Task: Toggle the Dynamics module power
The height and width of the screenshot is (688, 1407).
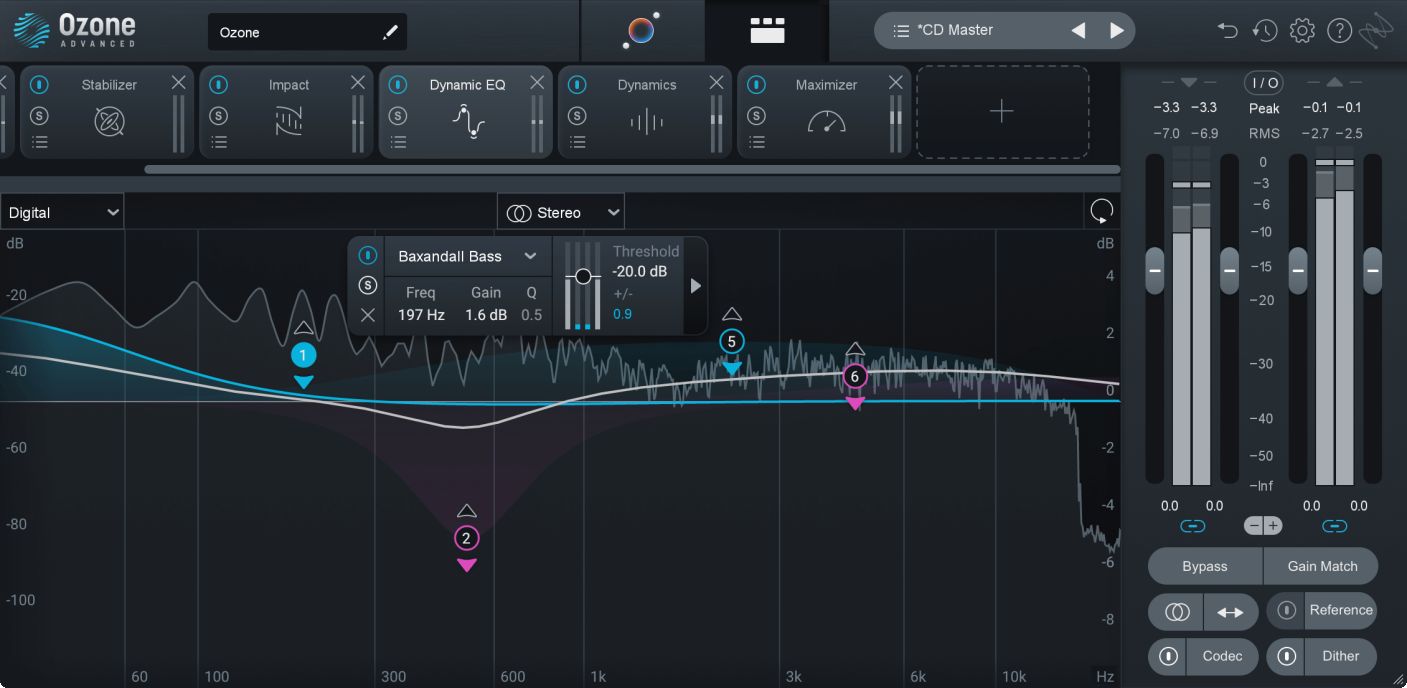Action: click(577, 85)
